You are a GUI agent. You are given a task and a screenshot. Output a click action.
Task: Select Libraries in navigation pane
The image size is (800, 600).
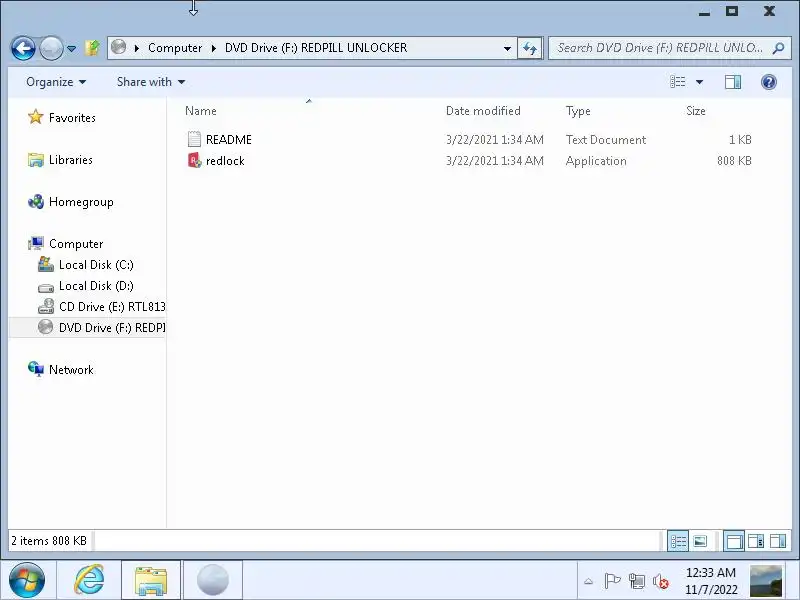71,160
